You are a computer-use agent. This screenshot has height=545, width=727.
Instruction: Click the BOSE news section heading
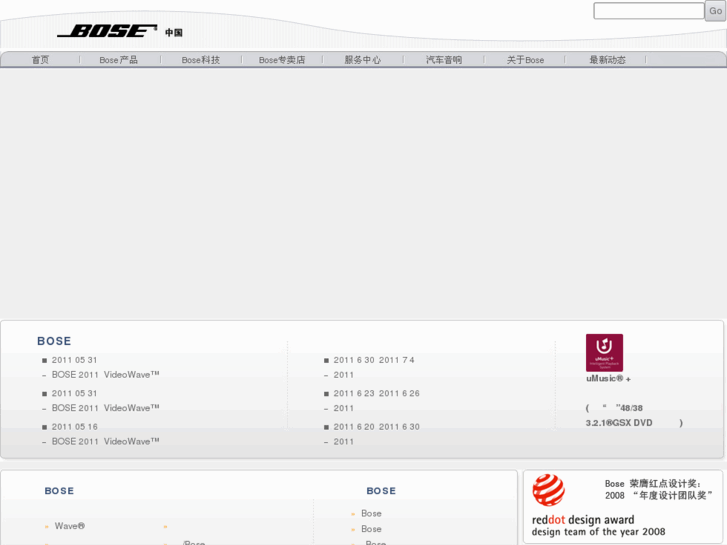point(54,341)
